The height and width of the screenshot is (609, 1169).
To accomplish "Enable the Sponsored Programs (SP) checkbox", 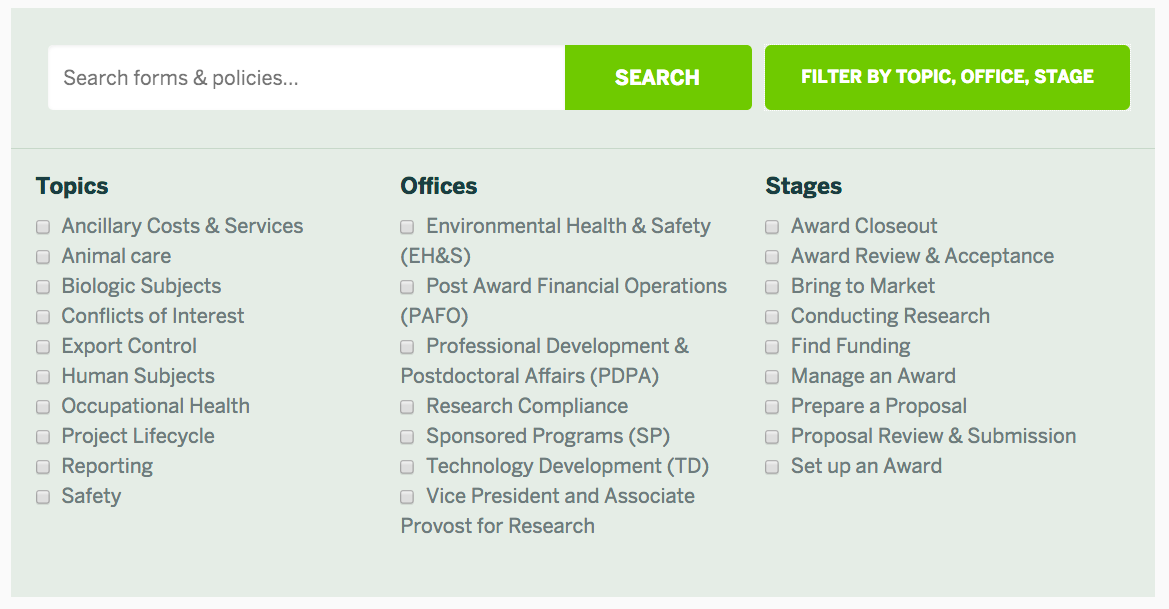I will pyautogui.click(x=407, y=437).
